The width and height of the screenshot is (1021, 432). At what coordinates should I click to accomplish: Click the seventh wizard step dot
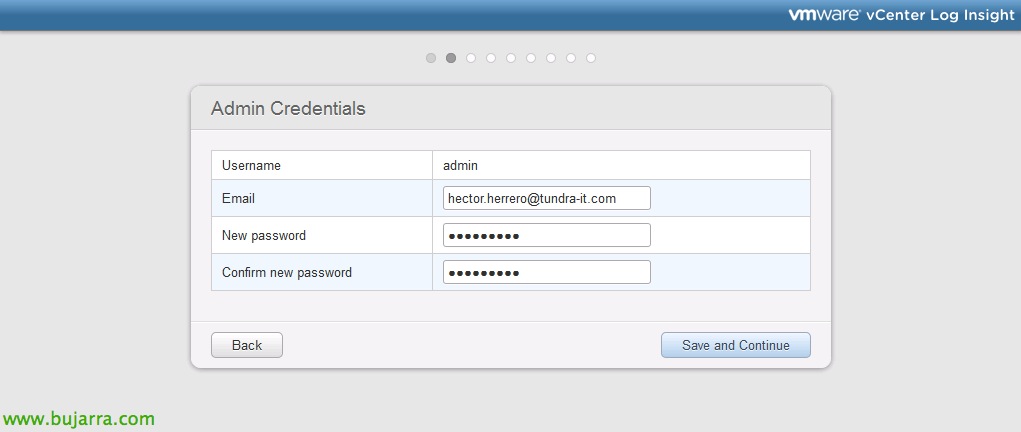(551, 58)
